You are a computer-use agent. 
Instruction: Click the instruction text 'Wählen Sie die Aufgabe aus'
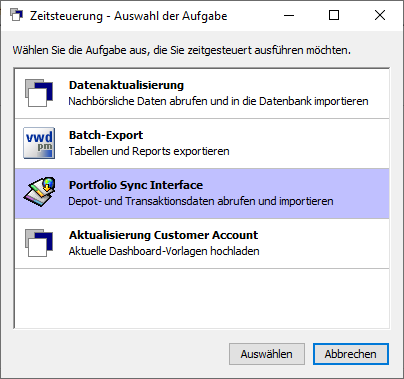[81, 50]
